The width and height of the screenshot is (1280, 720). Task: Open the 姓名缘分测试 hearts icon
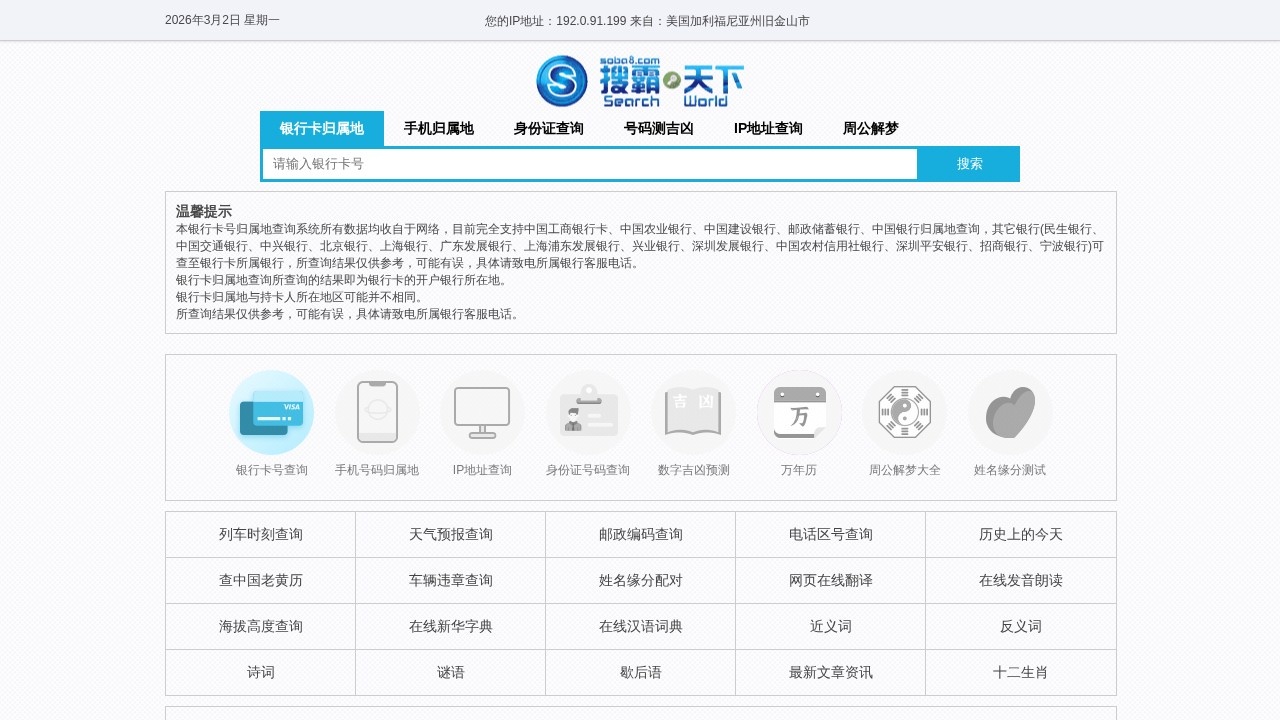coord(1009,412)
